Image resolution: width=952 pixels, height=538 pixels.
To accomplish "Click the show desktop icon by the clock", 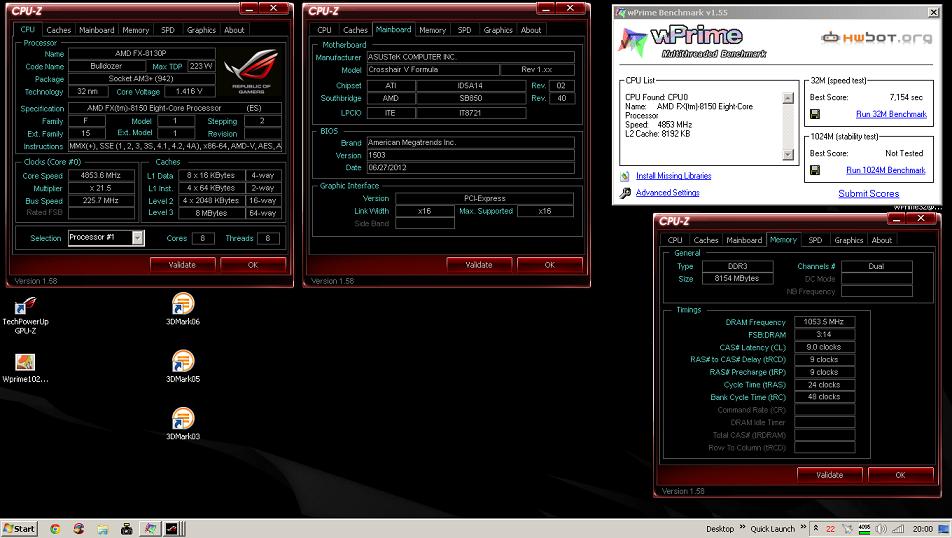I will click(x=945, y=529).
